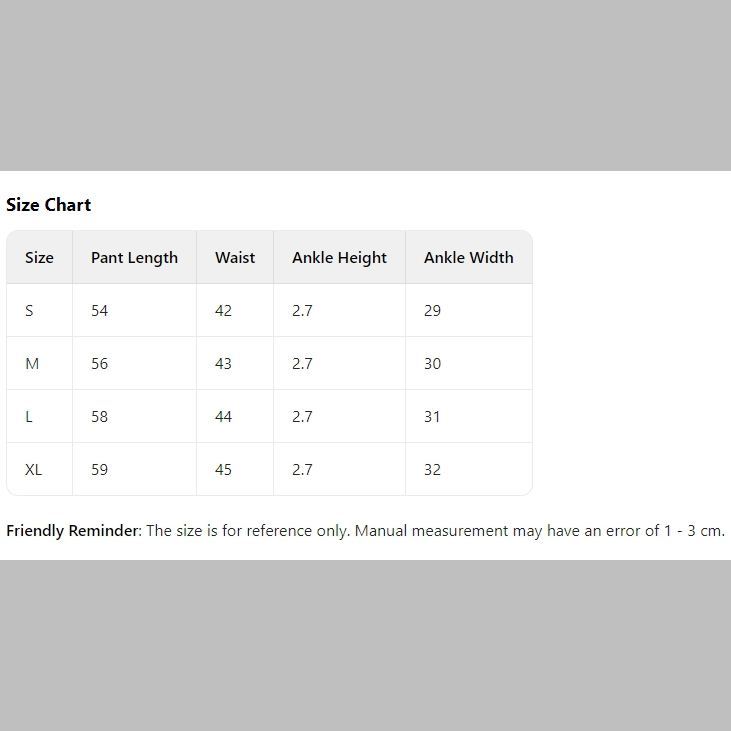This screenshot has width=731, height=731.
Task: Select the Size column header
Action: point(39,258)
